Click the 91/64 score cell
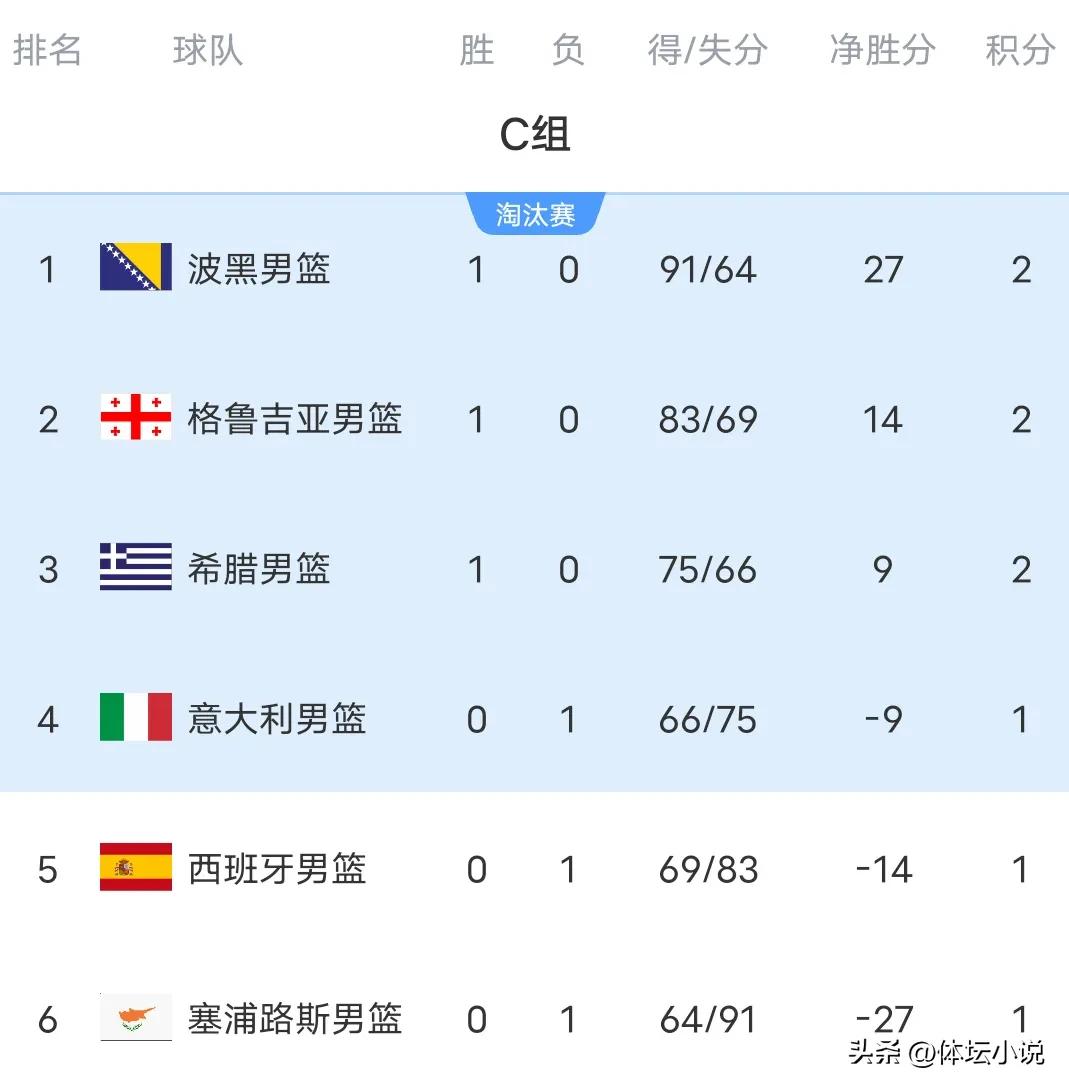The height and width of the screenshot is (1090, 1069). (x=708, y=270)
